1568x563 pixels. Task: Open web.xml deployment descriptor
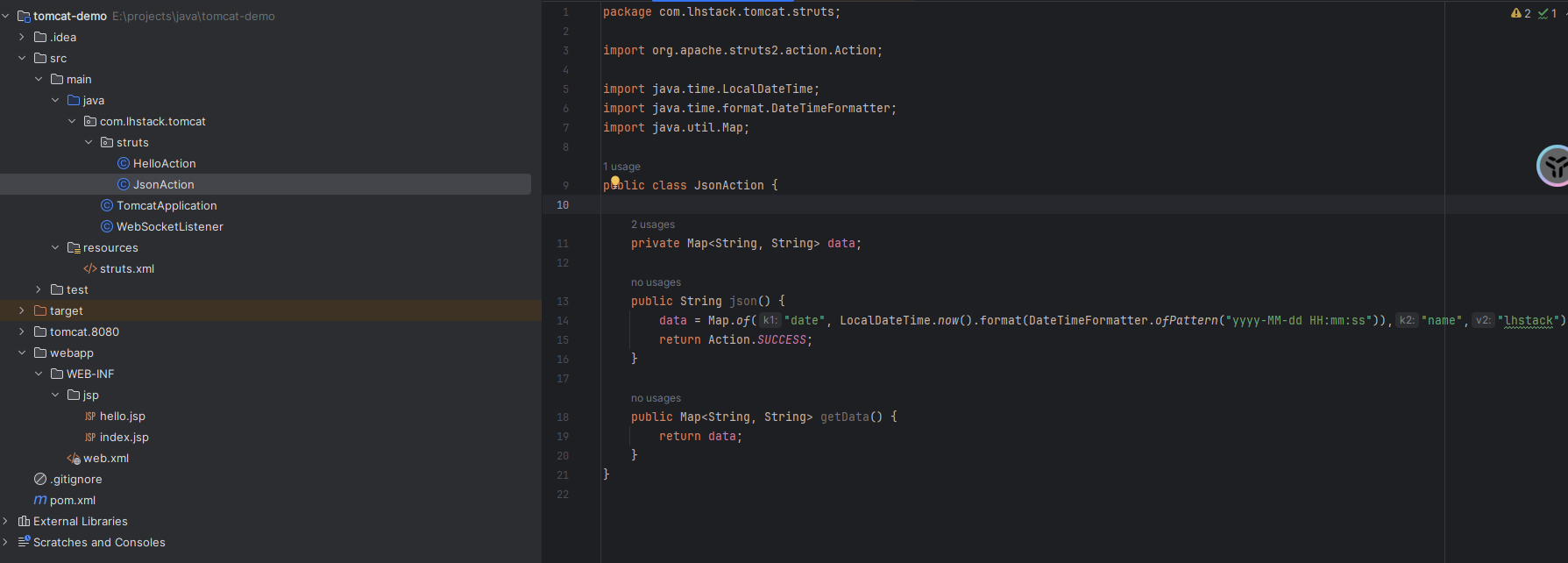(105, 458)
